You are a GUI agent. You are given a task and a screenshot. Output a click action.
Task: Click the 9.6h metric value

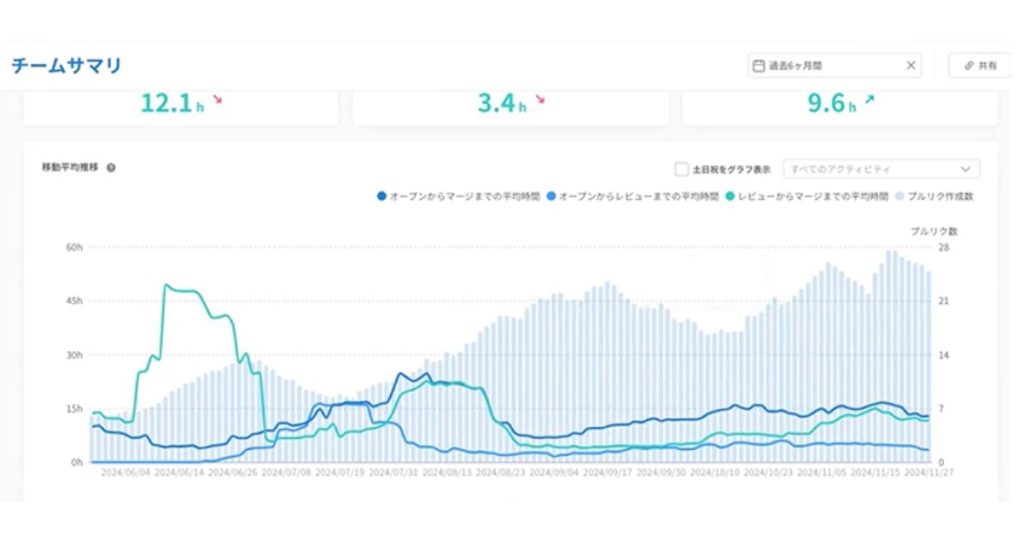(x=831, y=103)
